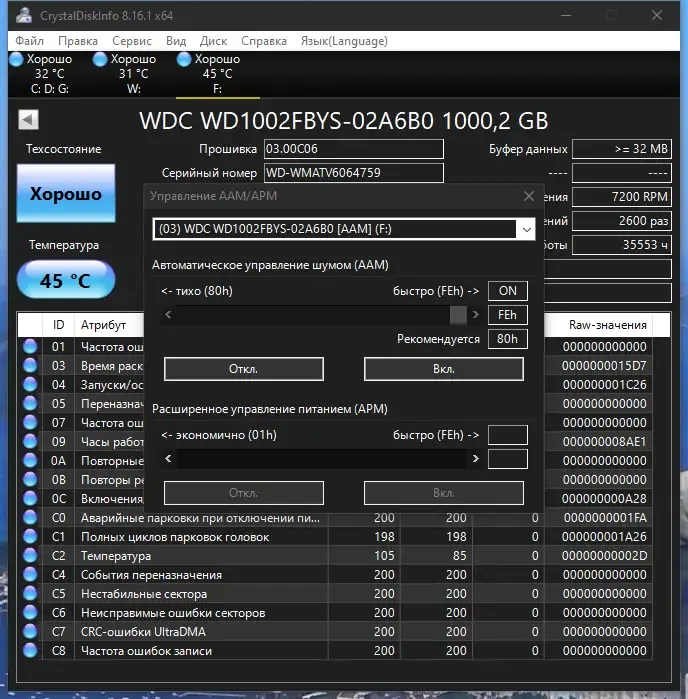Click the previous disk arrow icon
Image resolution: width=688 pixels, height=699 pixels.
29,119
